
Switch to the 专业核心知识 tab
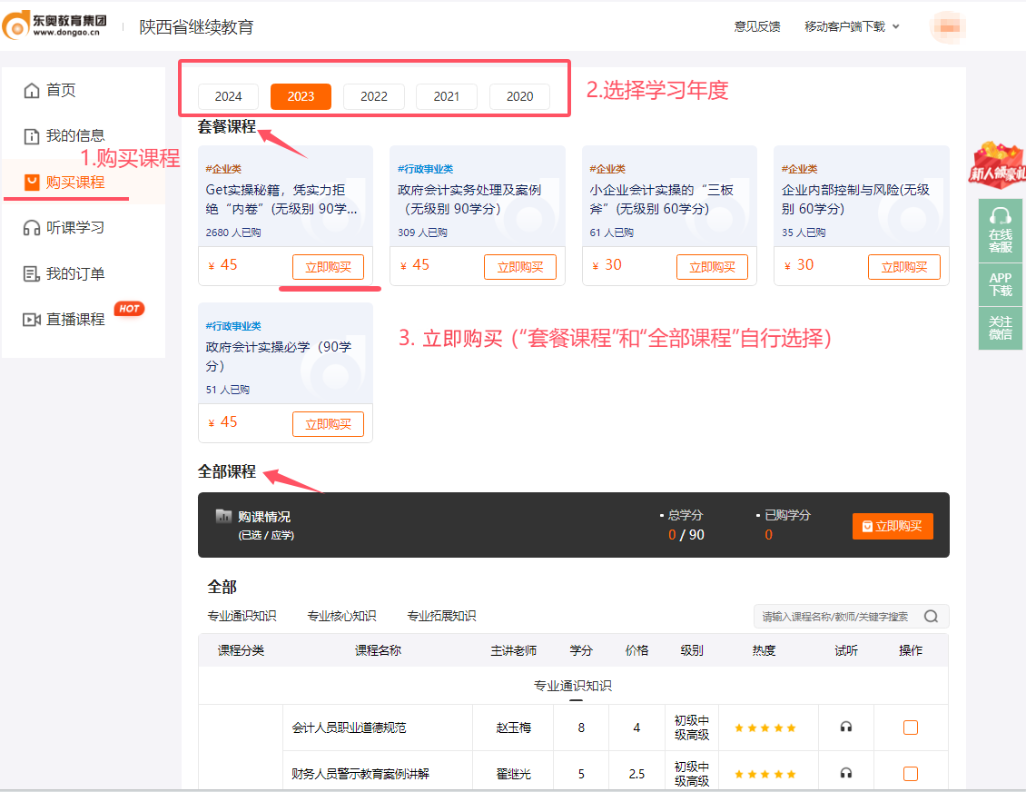342,616
